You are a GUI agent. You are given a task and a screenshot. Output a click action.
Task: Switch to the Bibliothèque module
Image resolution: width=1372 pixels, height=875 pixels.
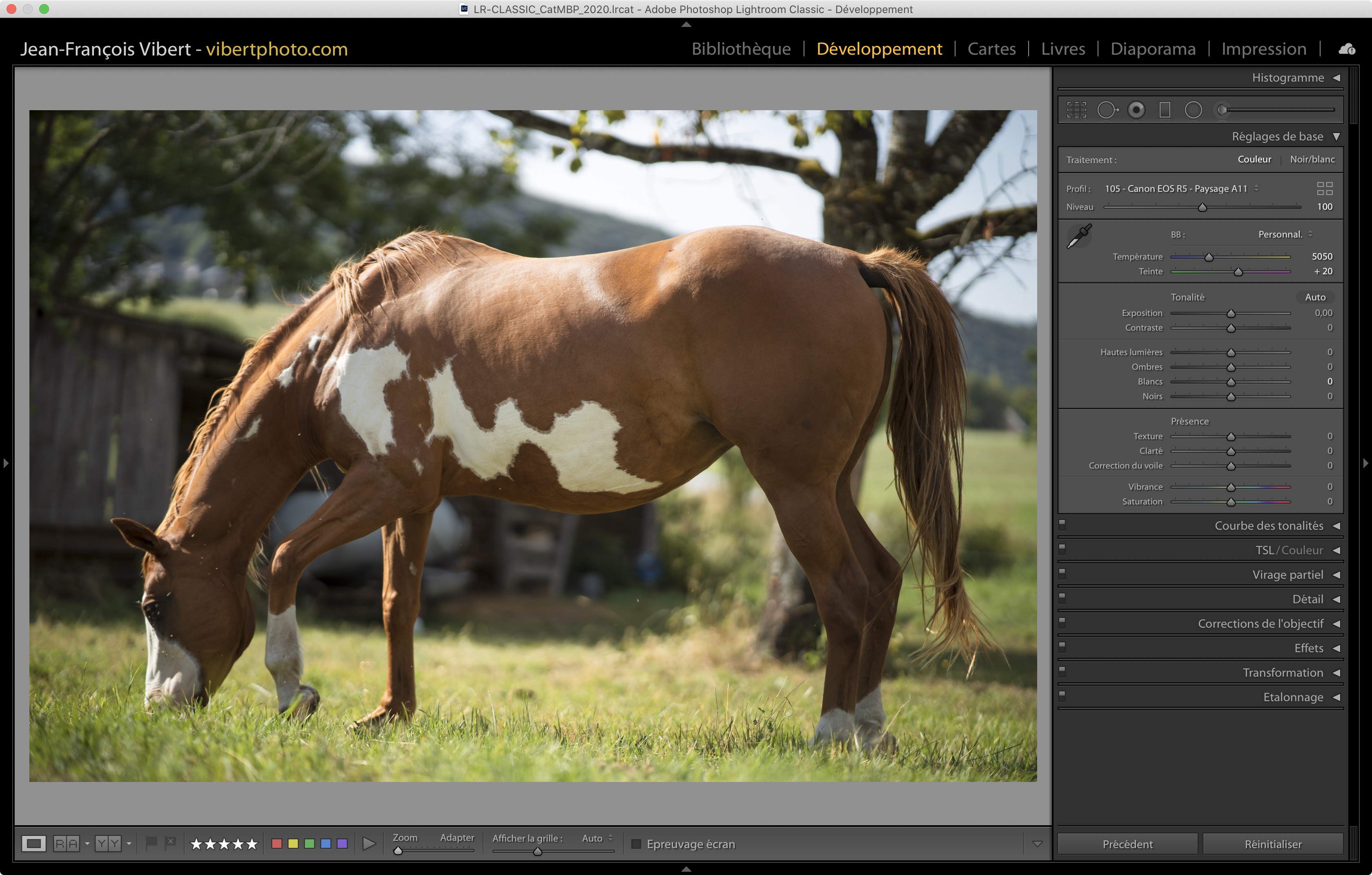coord(741,49)
